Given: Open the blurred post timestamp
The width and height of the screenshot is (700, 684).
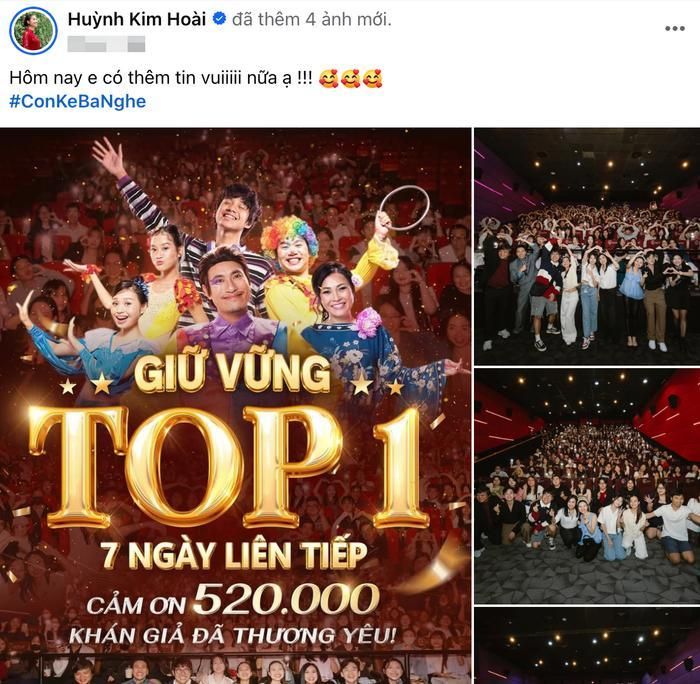Looking at the screenshot, I should (x=106, y=44).
